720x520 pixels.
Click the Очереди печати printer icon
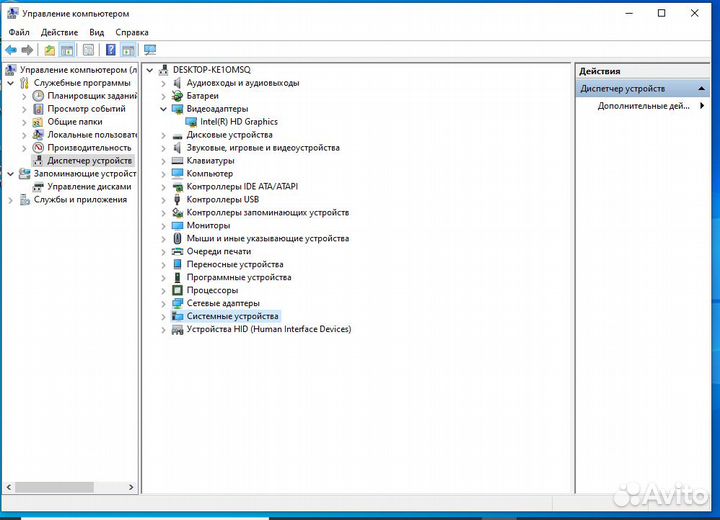177,251
